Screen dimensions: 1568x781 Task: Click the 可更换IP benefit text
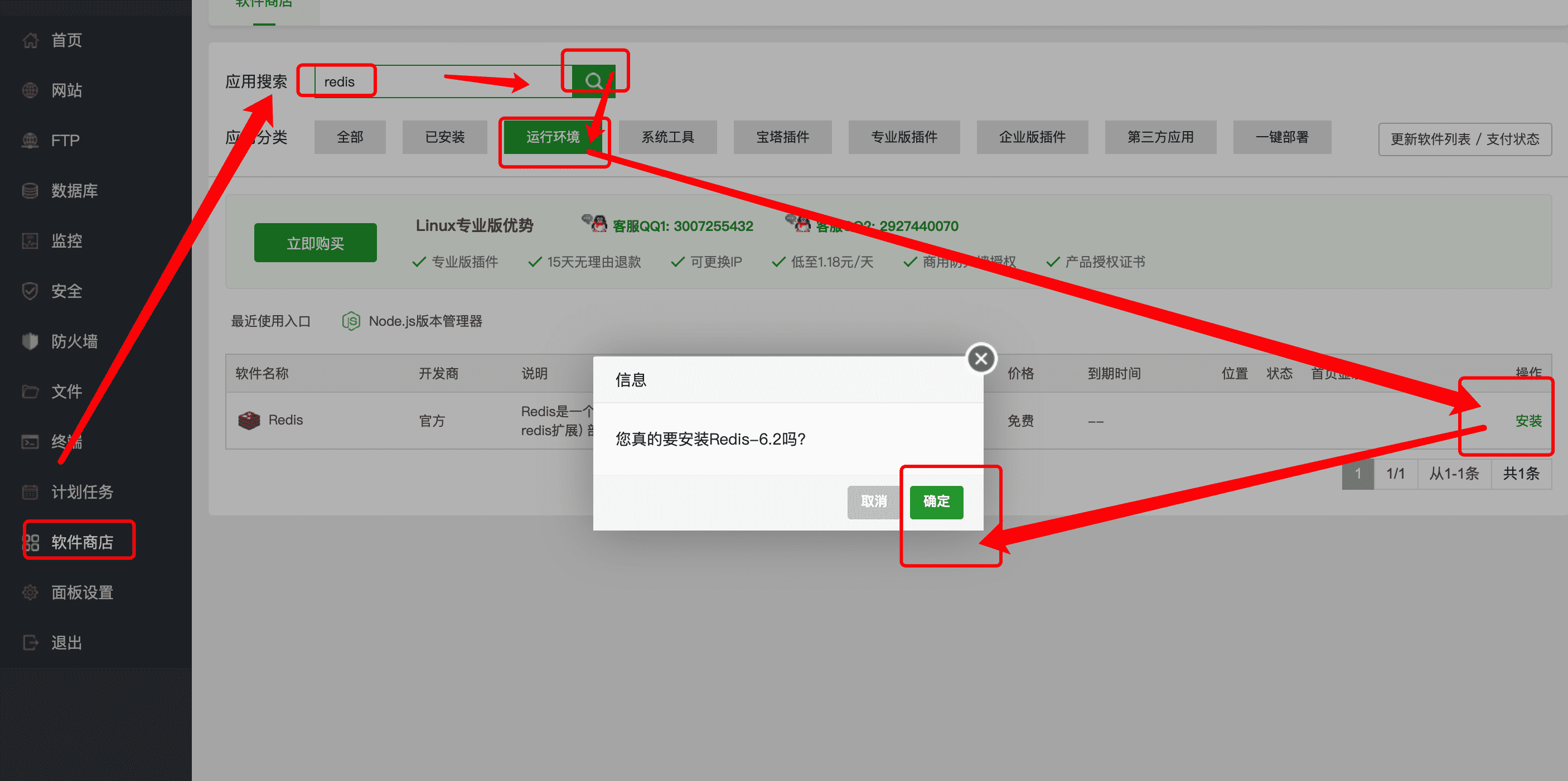(717, 262)
